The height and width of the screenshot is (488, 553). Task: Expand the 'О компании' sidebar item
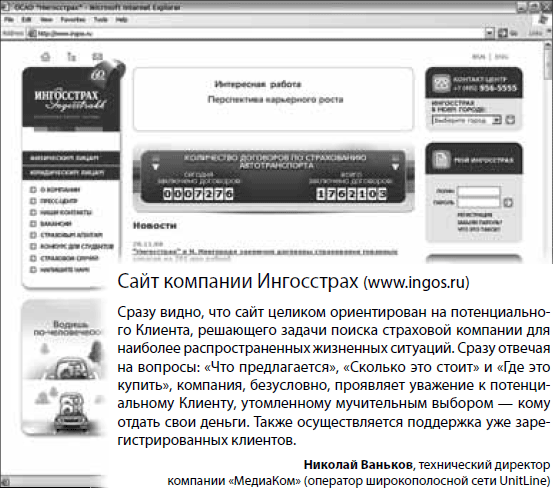[x=33, y=190]
